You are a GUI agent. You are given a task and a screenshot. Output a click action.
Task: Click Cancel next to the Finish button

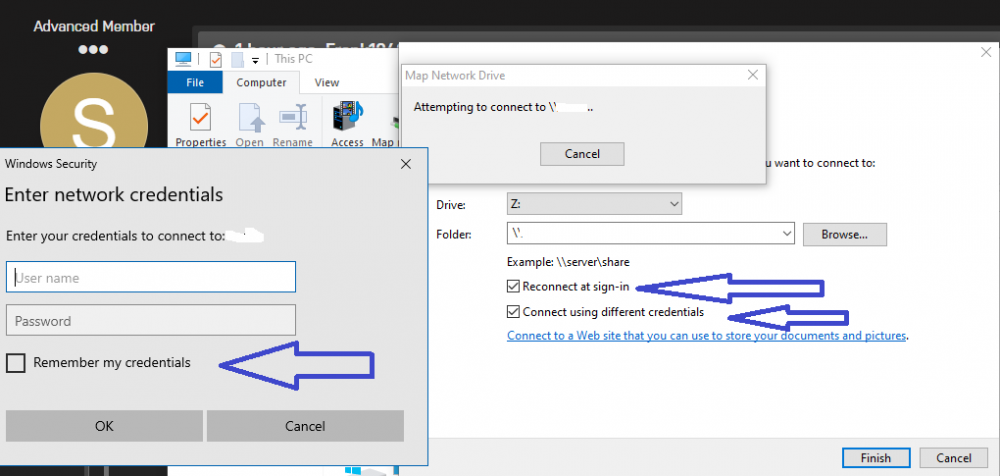(x=953, y=457)
